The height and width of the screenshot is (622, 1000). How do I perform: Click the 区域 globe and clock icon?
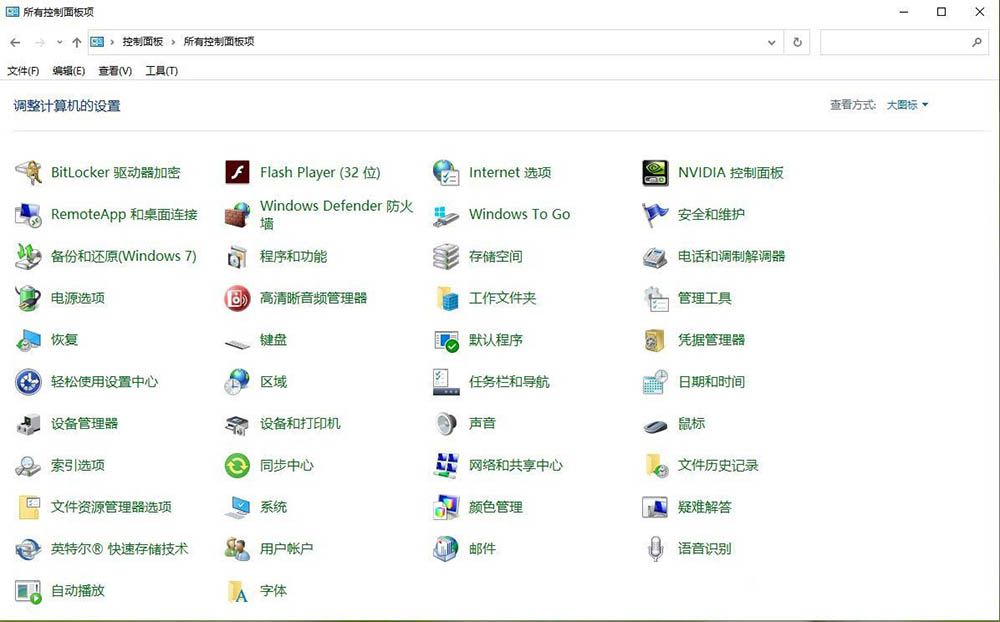click(237, 381)
